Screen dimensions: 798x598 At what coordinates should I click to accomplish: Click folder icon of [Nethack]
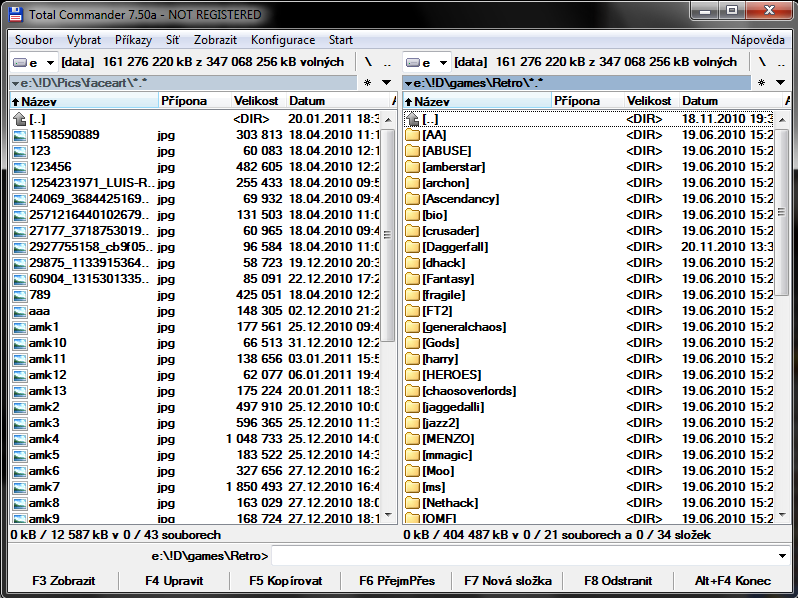413,503
